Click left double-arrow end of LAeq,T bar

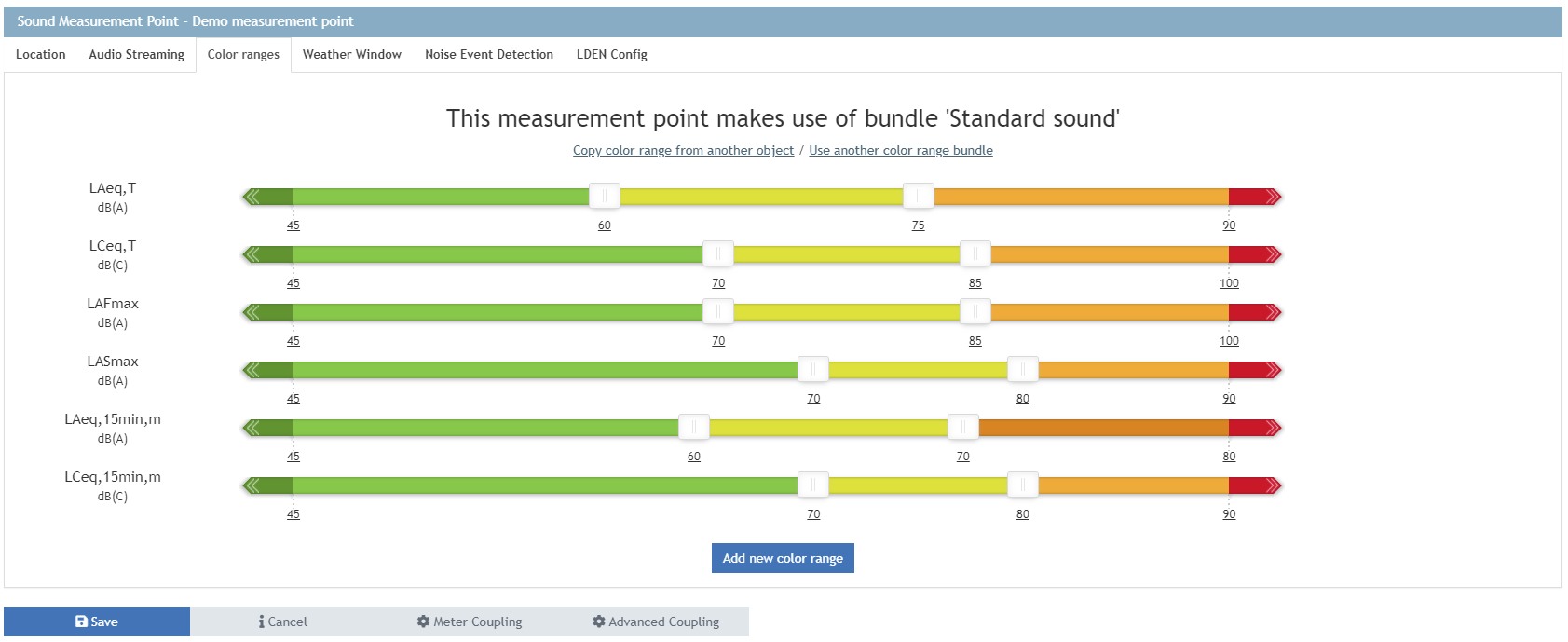(251, 197)
